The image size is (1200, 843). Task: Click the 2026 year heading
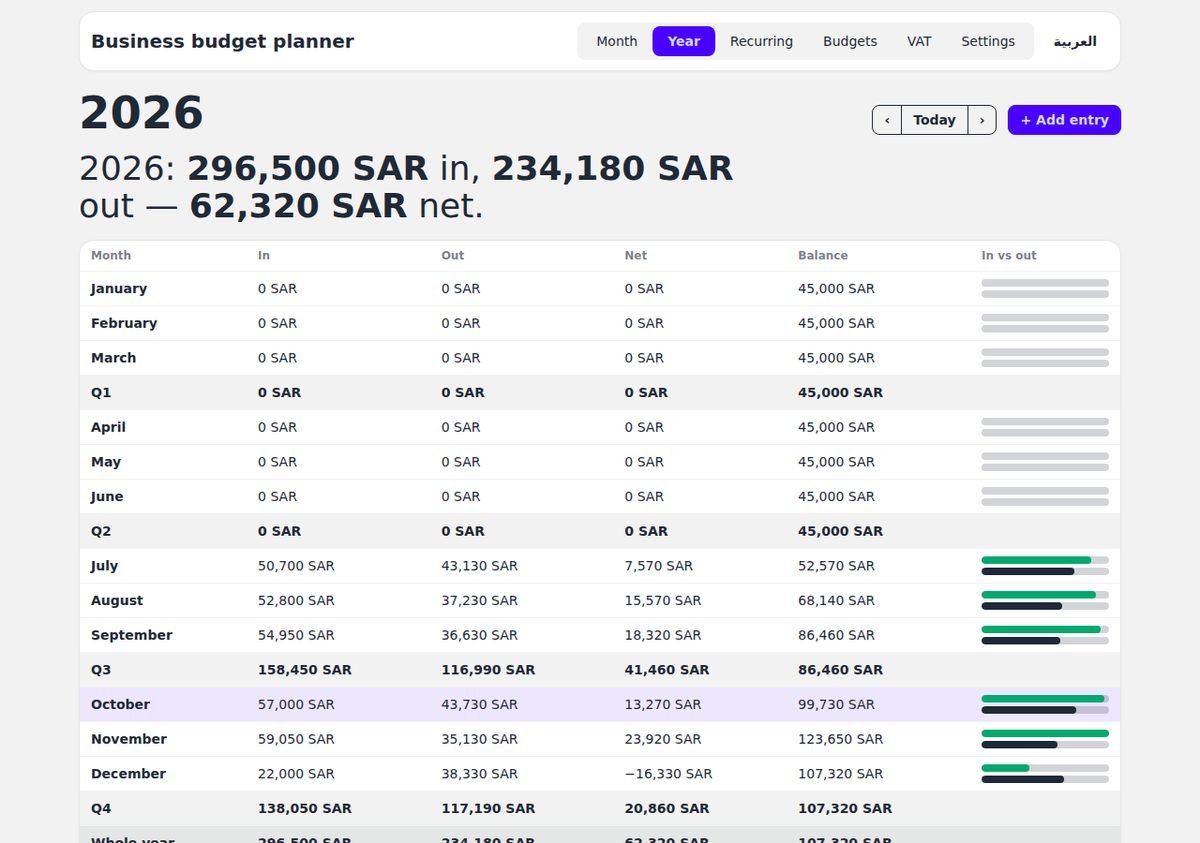click(x=141, y=113)
